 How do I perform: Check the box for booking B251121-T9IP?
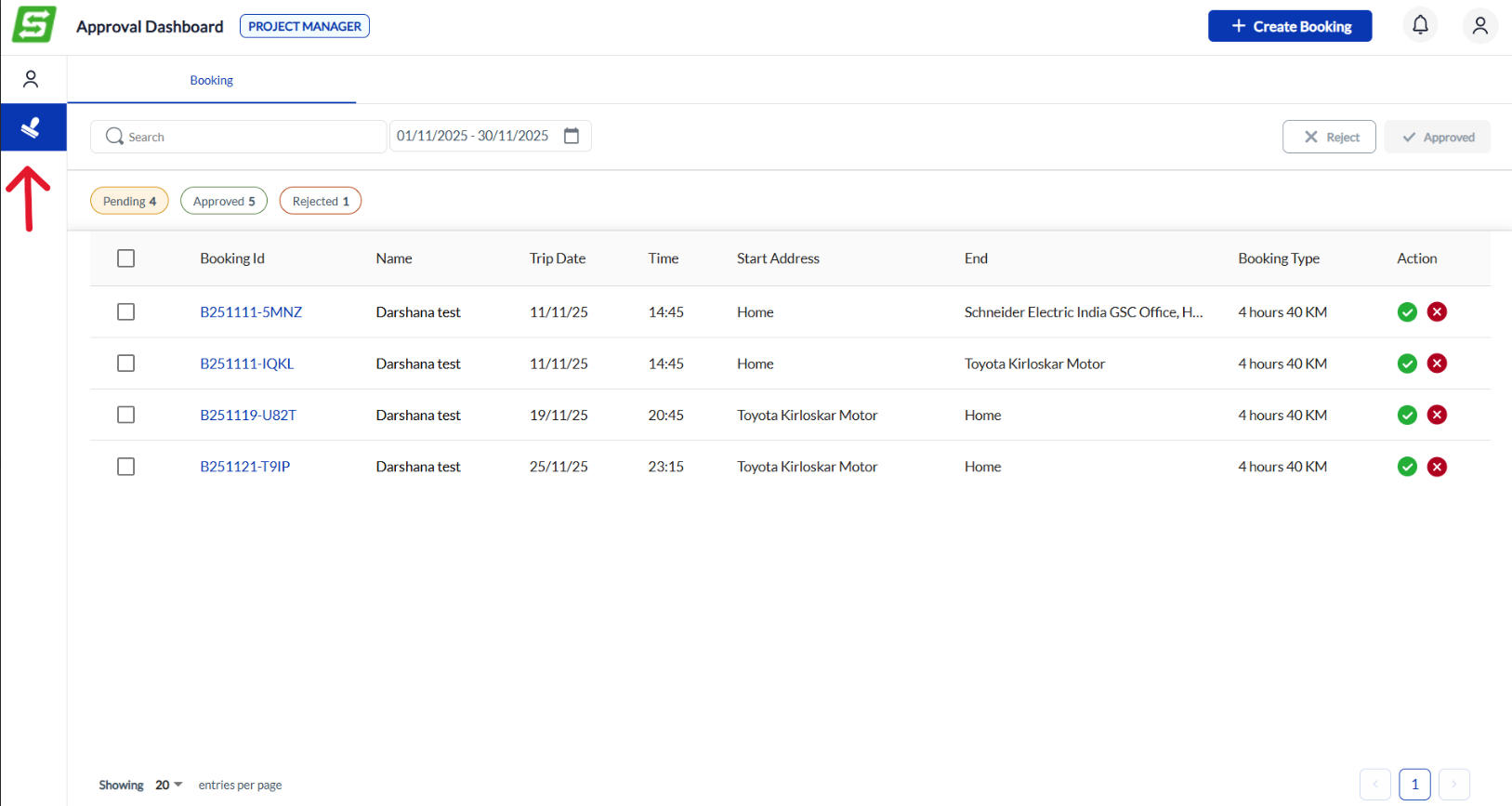click(126, 467)
